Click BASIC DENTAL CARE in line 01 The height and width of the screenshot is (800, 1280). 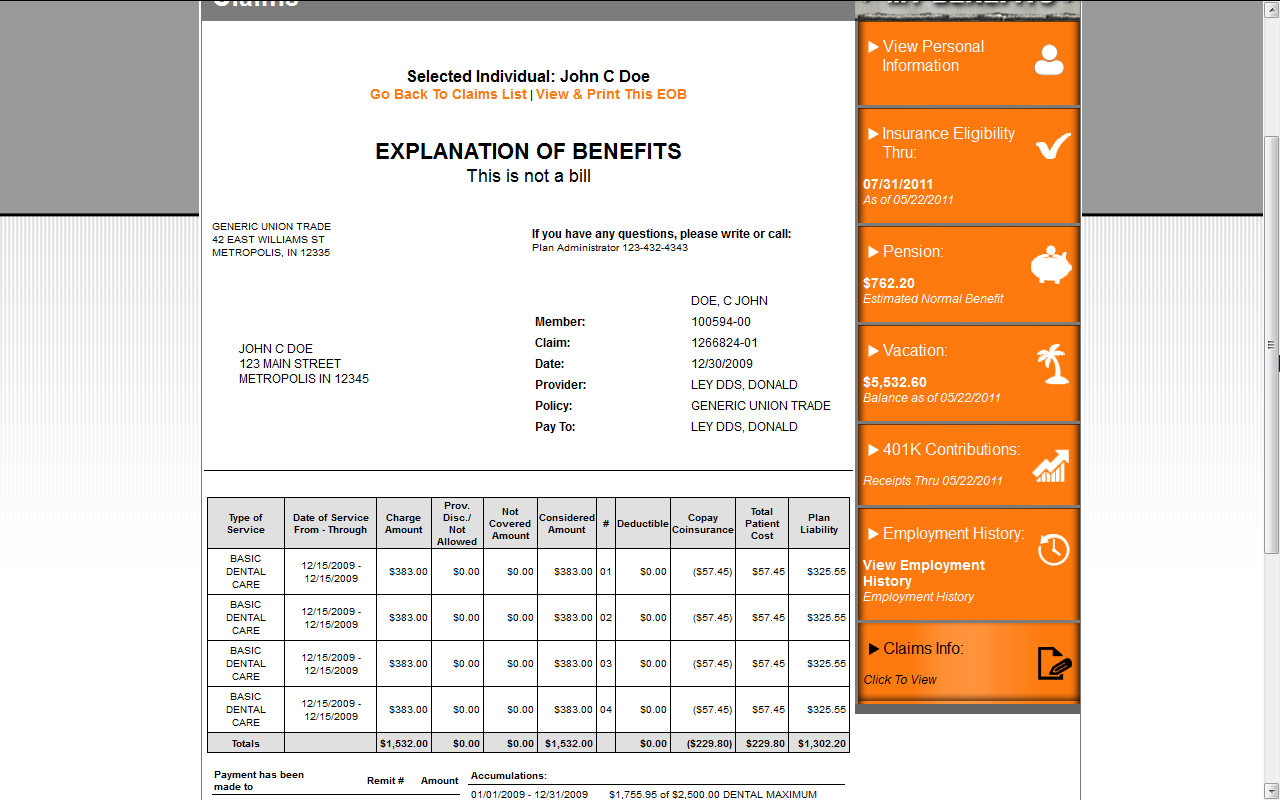click(246, 572)
